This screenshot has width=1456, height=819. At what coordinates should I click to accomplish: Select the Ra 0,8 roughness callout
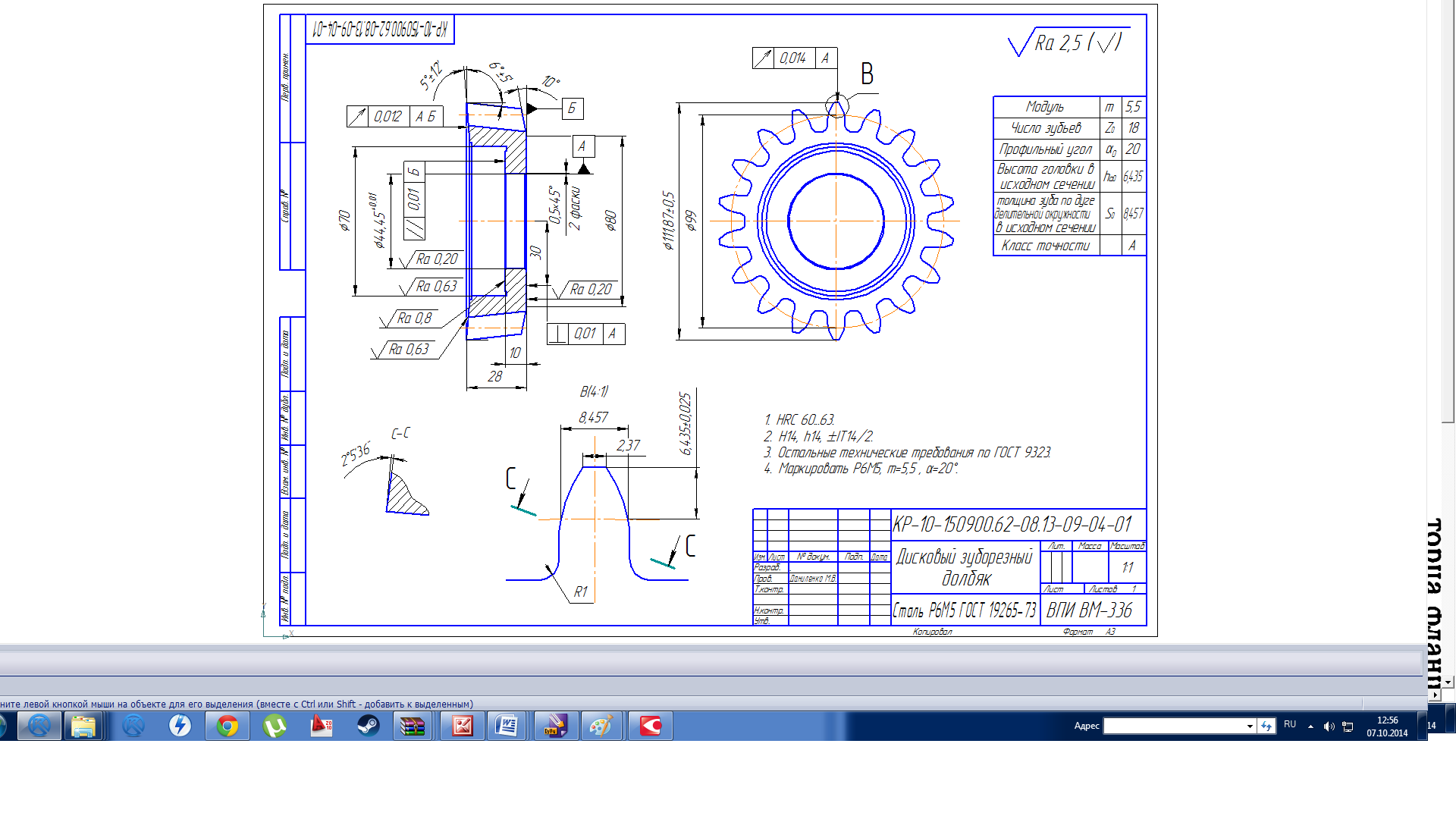coord(416,318)
